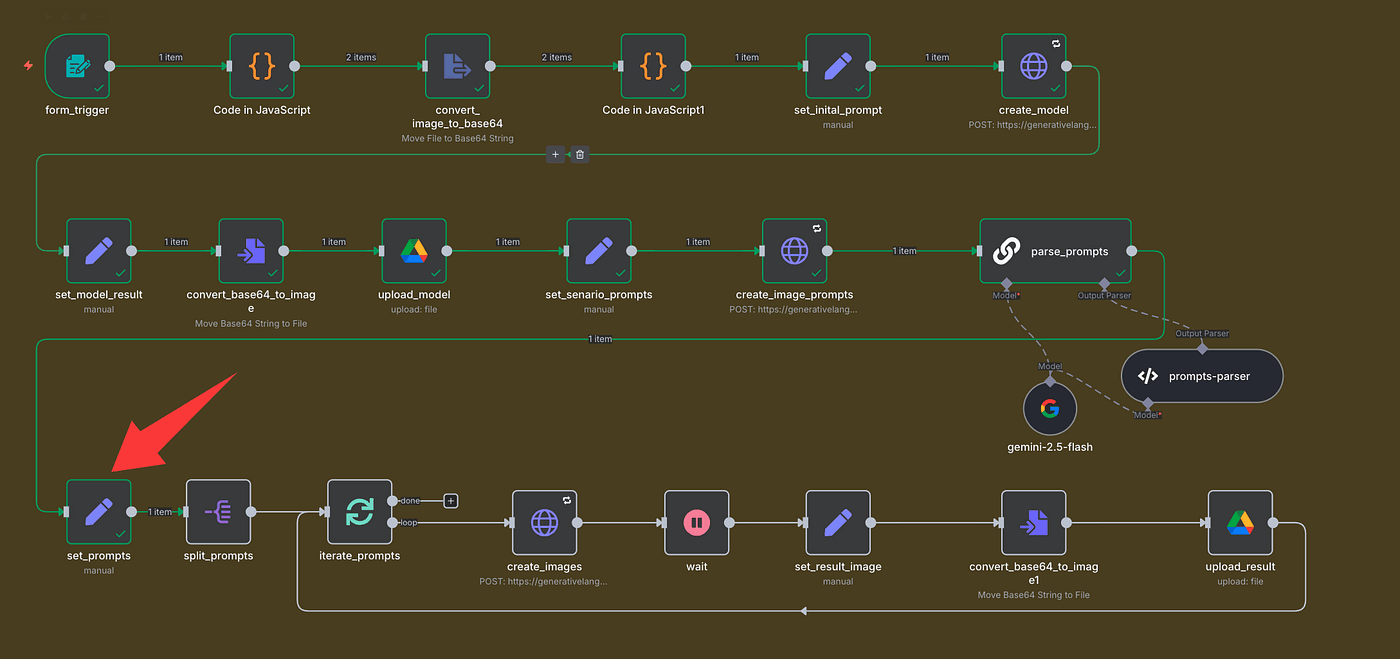
Task: Click the set_prompts node near the arrow
Action: tap(98, 512)
